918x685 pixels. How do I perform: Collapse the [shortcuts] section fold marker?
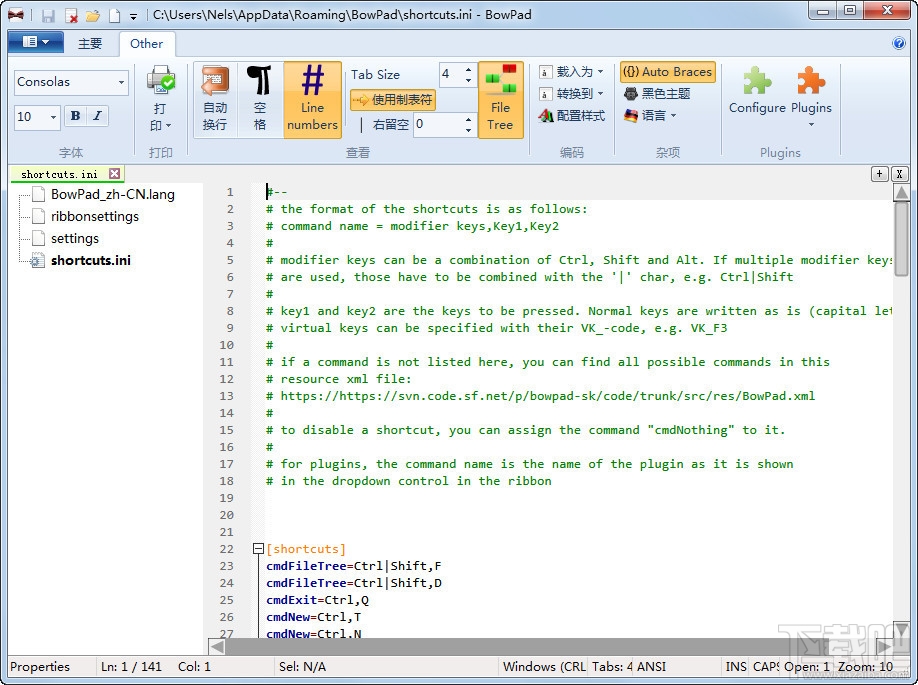(x=258, y=549)
